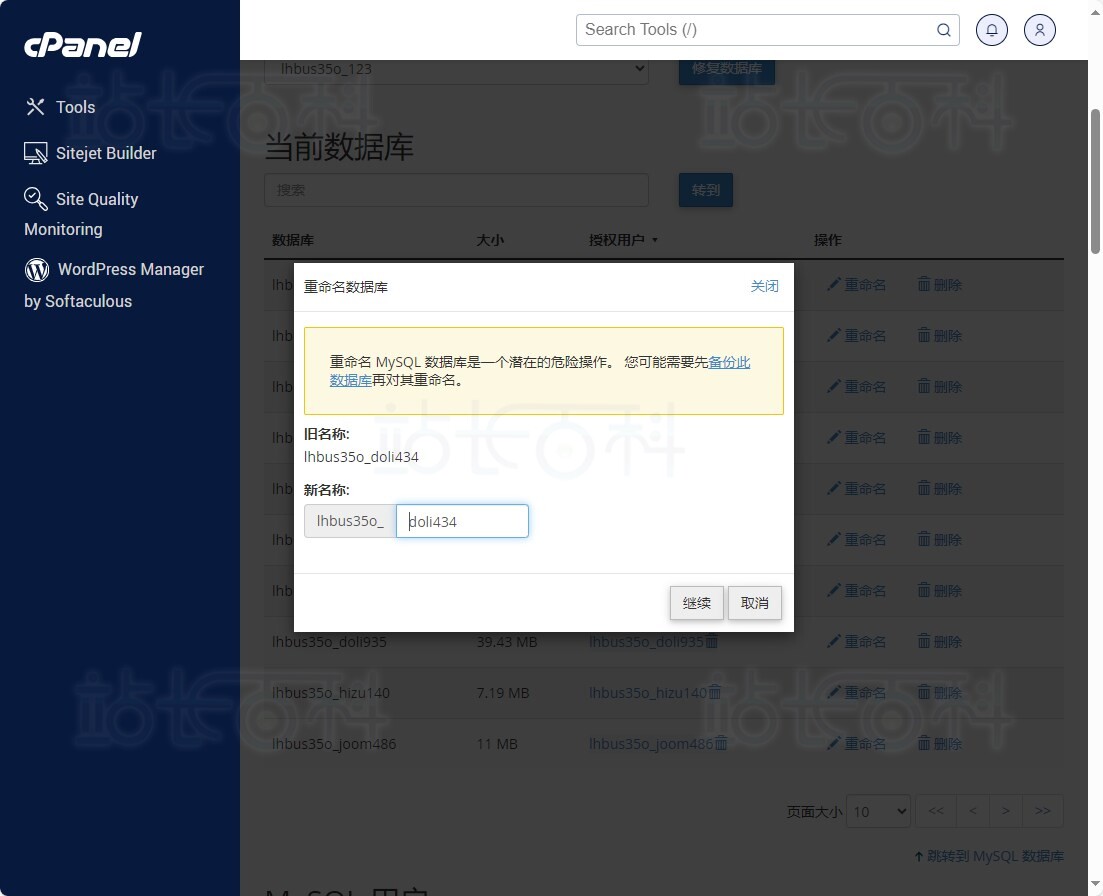Click the next page arrow in pagination
Viewport: 1103px width, 896px height.
[1007, 811]
